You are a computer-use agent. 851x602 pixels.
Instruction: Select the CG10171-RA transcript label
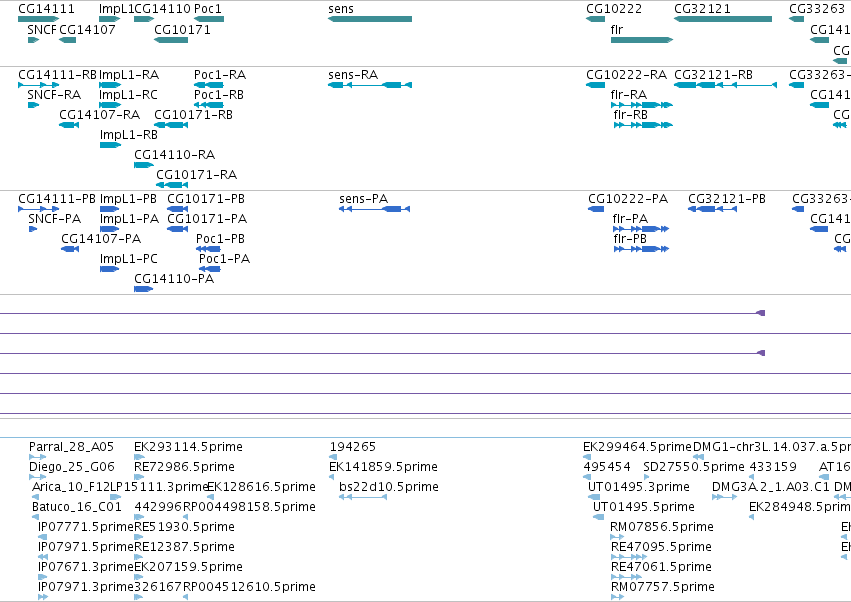(196, 175)
